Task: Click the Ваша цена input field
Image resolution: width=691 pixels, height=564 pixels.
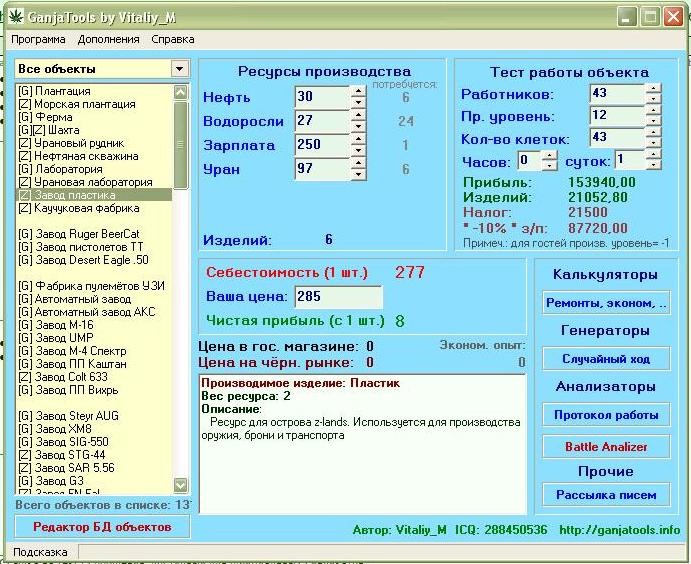Action: [x=338, y=297]
